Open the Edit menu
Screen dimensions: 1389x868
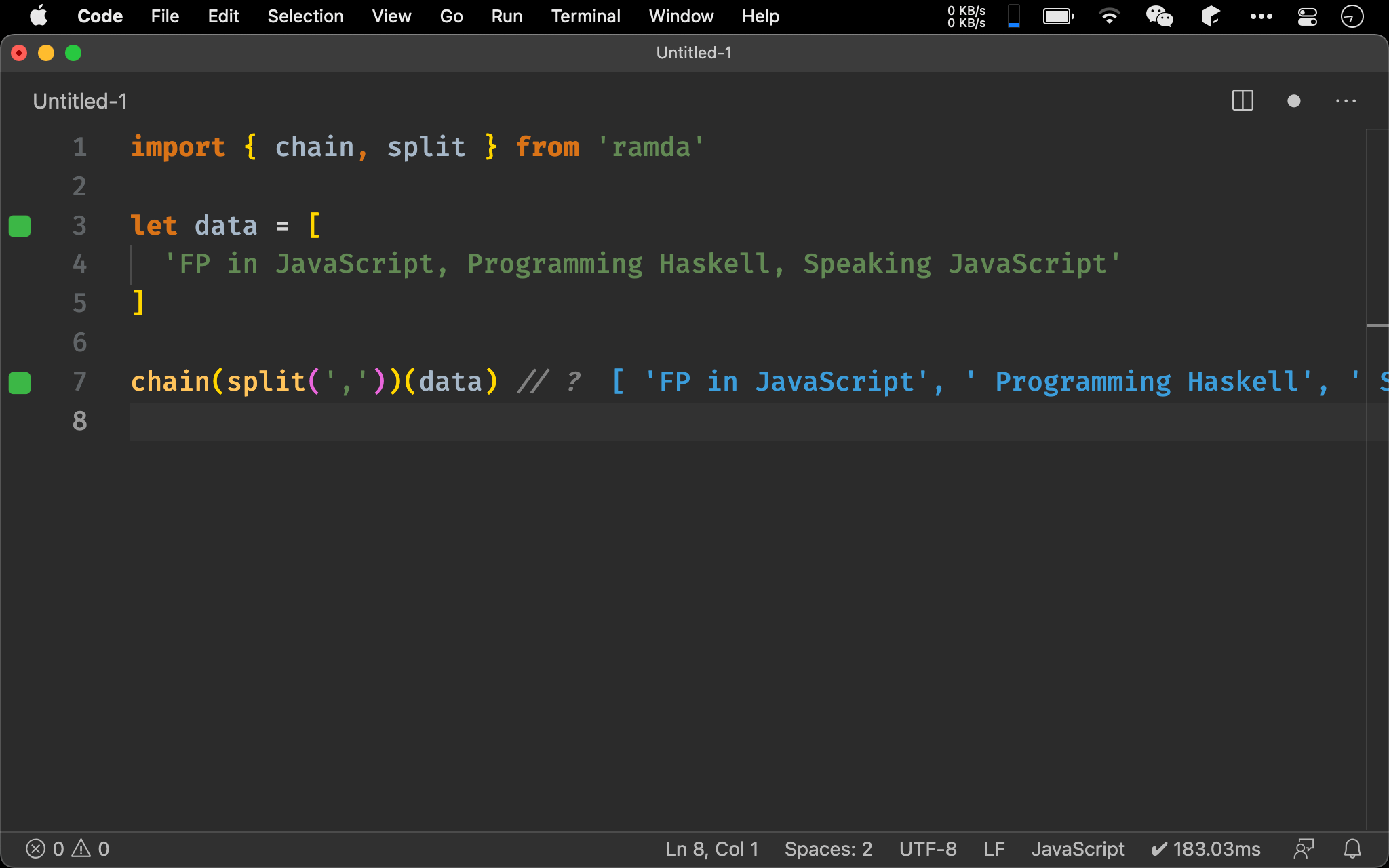[223, 16]
